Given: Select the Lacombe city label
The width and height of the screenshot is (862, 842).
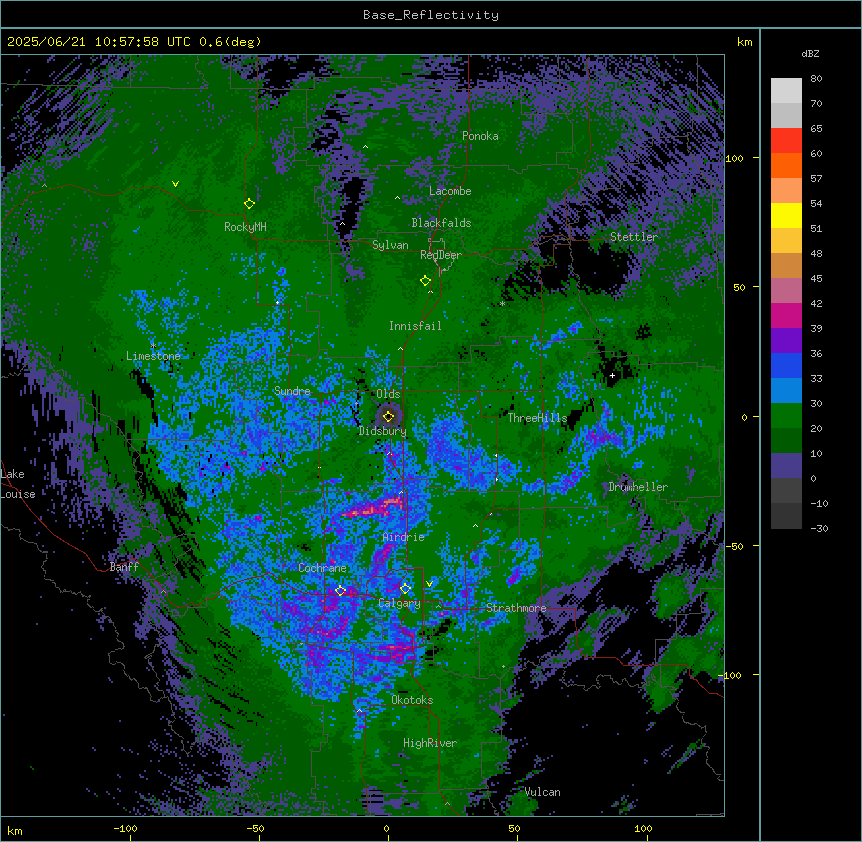Looking at the screenshot, I should pos(450,191).
